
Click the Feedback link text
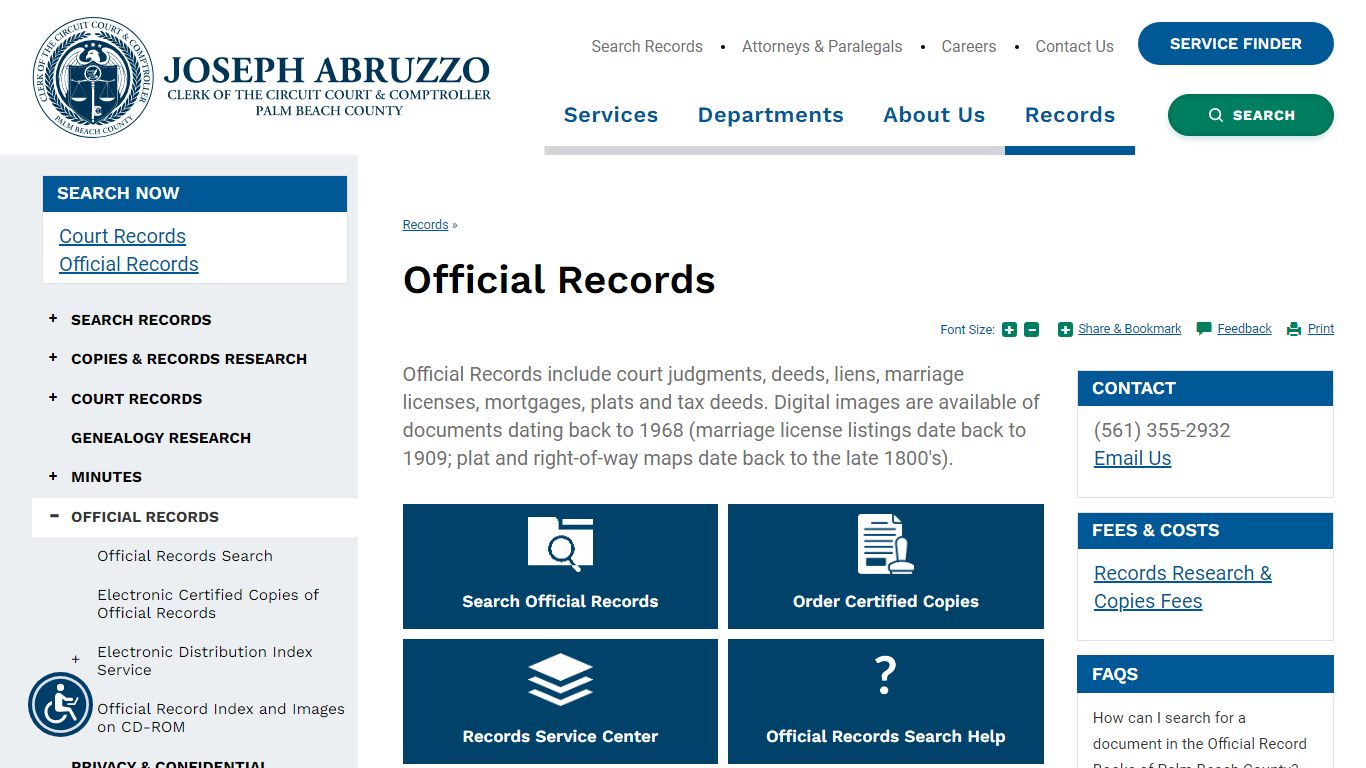click(x=1245, y=329)
